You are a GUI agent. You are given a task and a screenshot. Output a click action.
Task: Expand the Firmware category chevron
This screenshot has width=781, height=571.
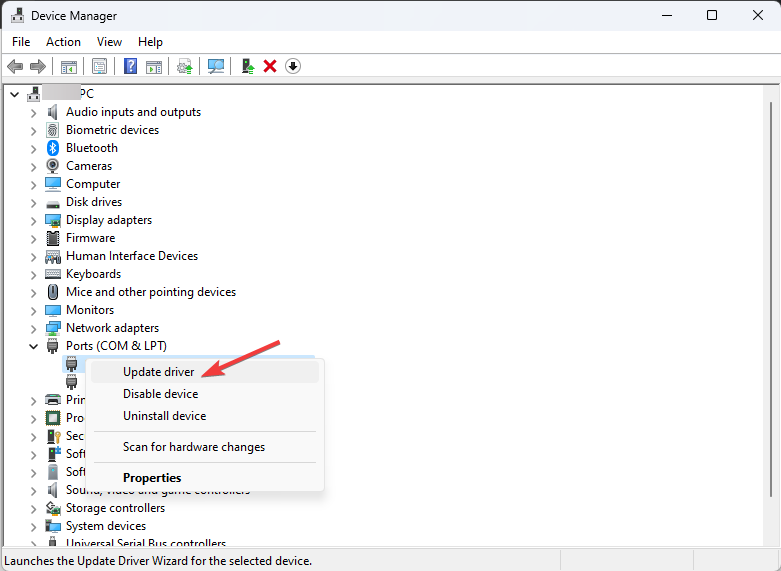pos(33,239)
